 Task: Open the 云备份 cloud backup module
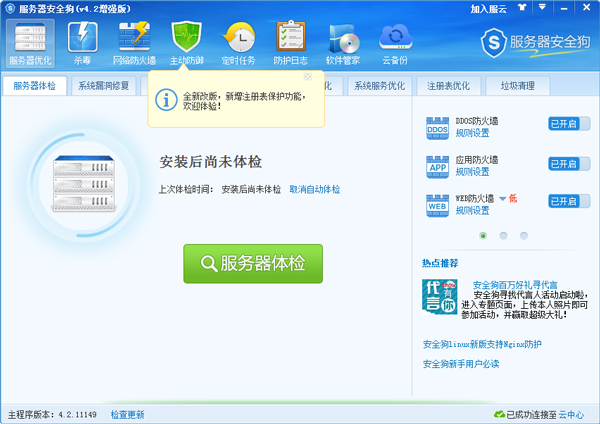pyautogui.click(x=395, y=42)
